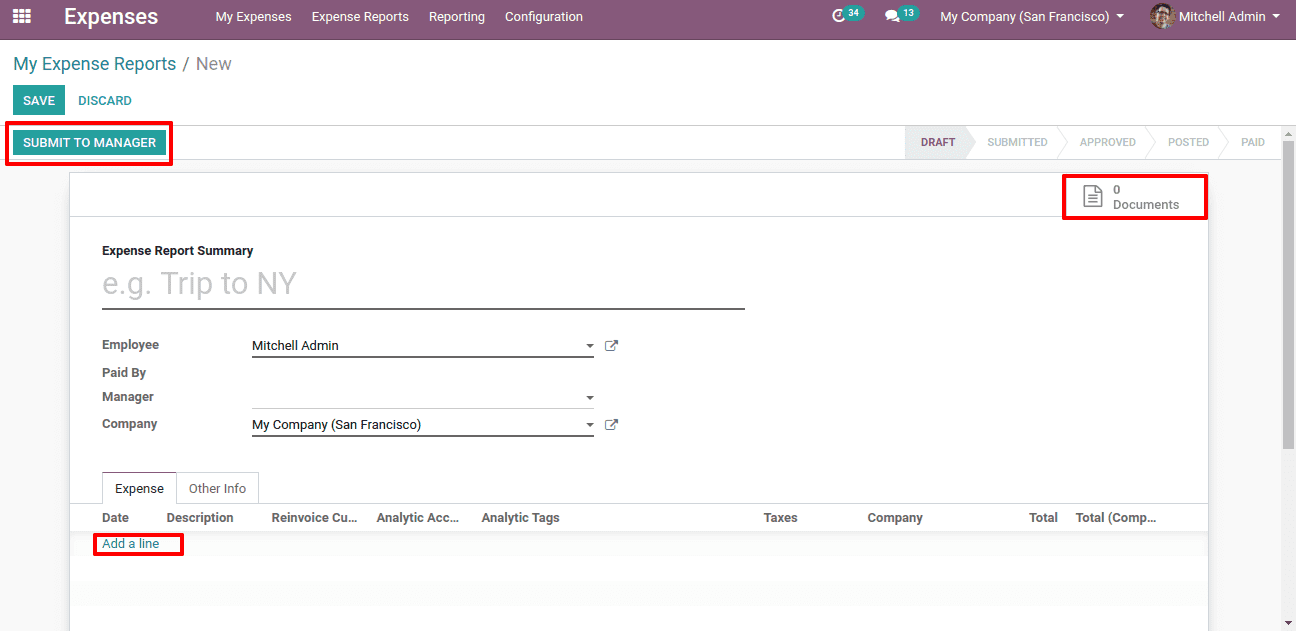Click the Documents smart button

click(x=1135, y=197)
